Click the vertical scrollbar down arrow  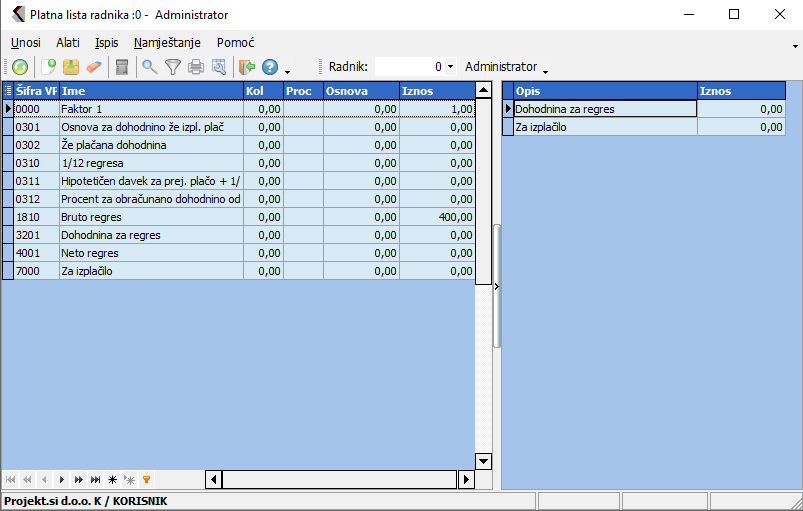[484, 461]
